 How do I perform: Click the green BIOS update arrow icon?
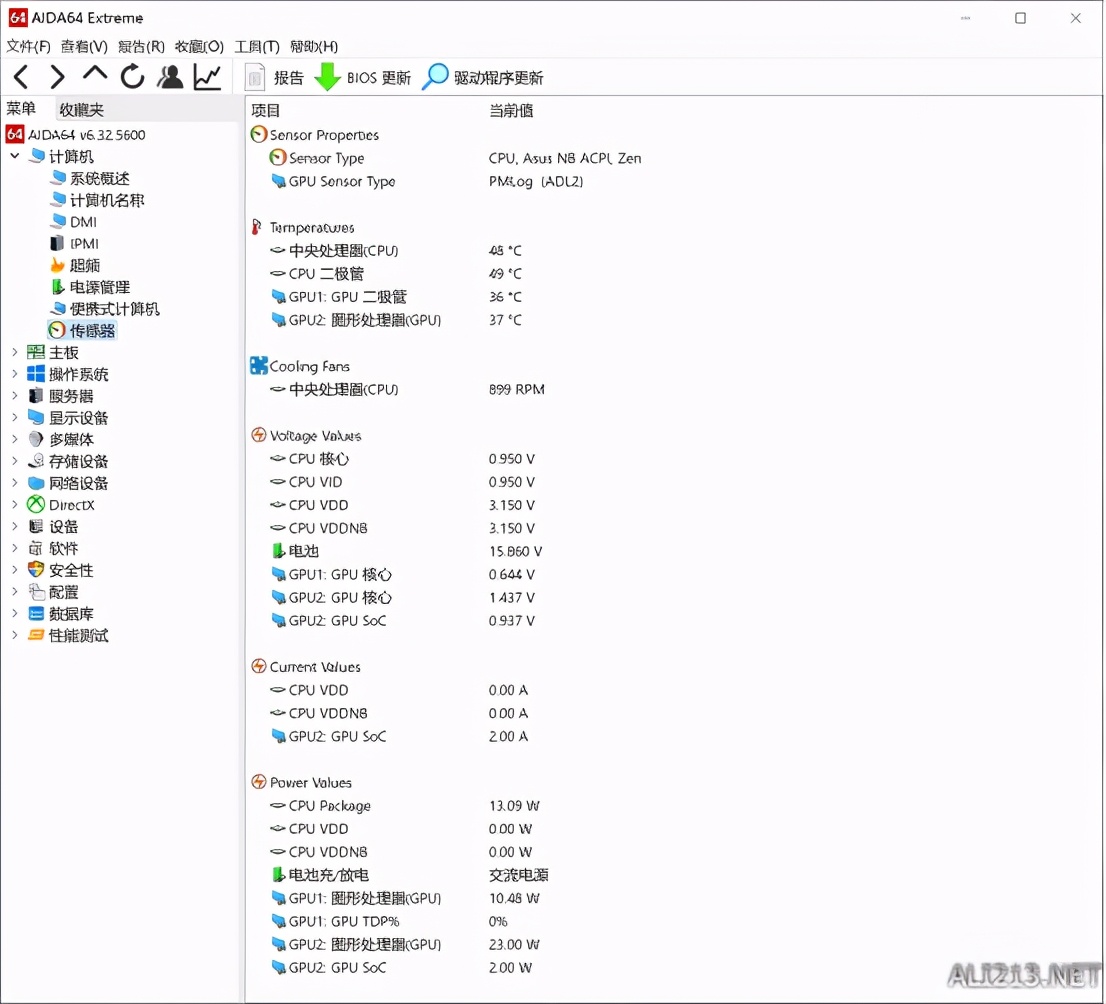[x=327, y=77]
